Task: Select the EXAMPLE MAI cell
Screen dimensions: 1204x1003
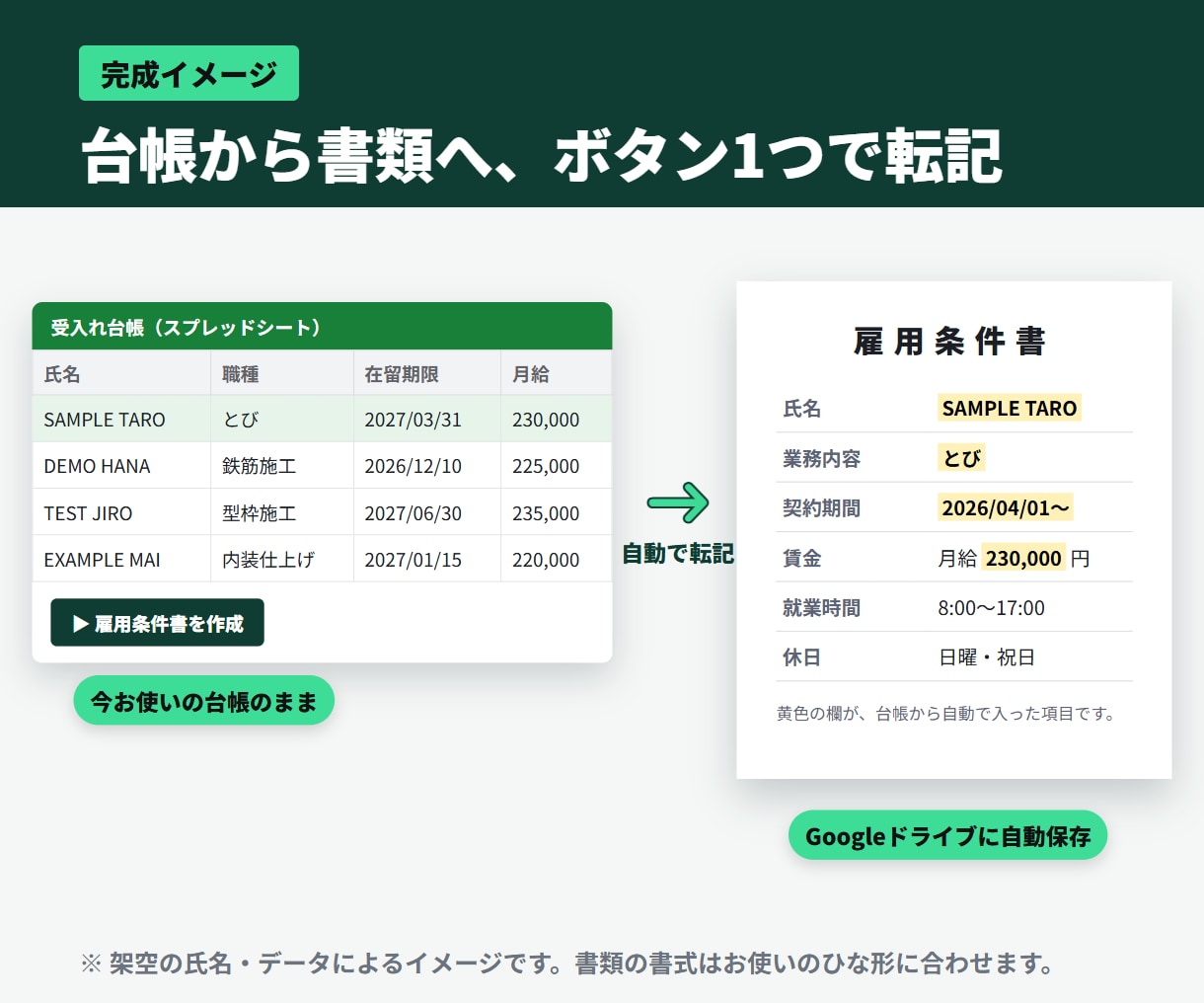Action: [x=121, y=559]
